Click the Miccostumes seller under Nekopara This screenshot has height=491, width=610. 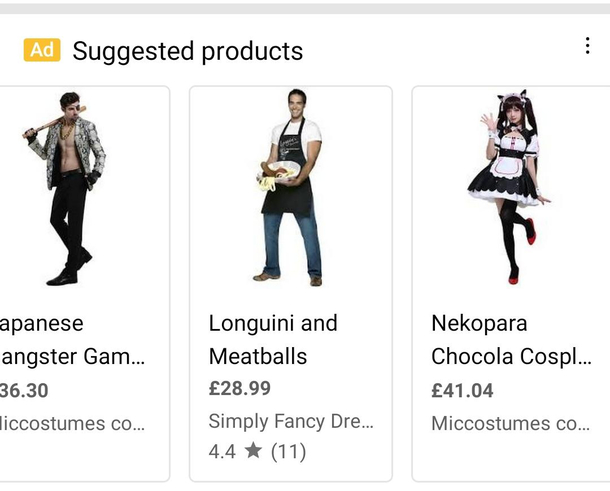pos(510,423)
